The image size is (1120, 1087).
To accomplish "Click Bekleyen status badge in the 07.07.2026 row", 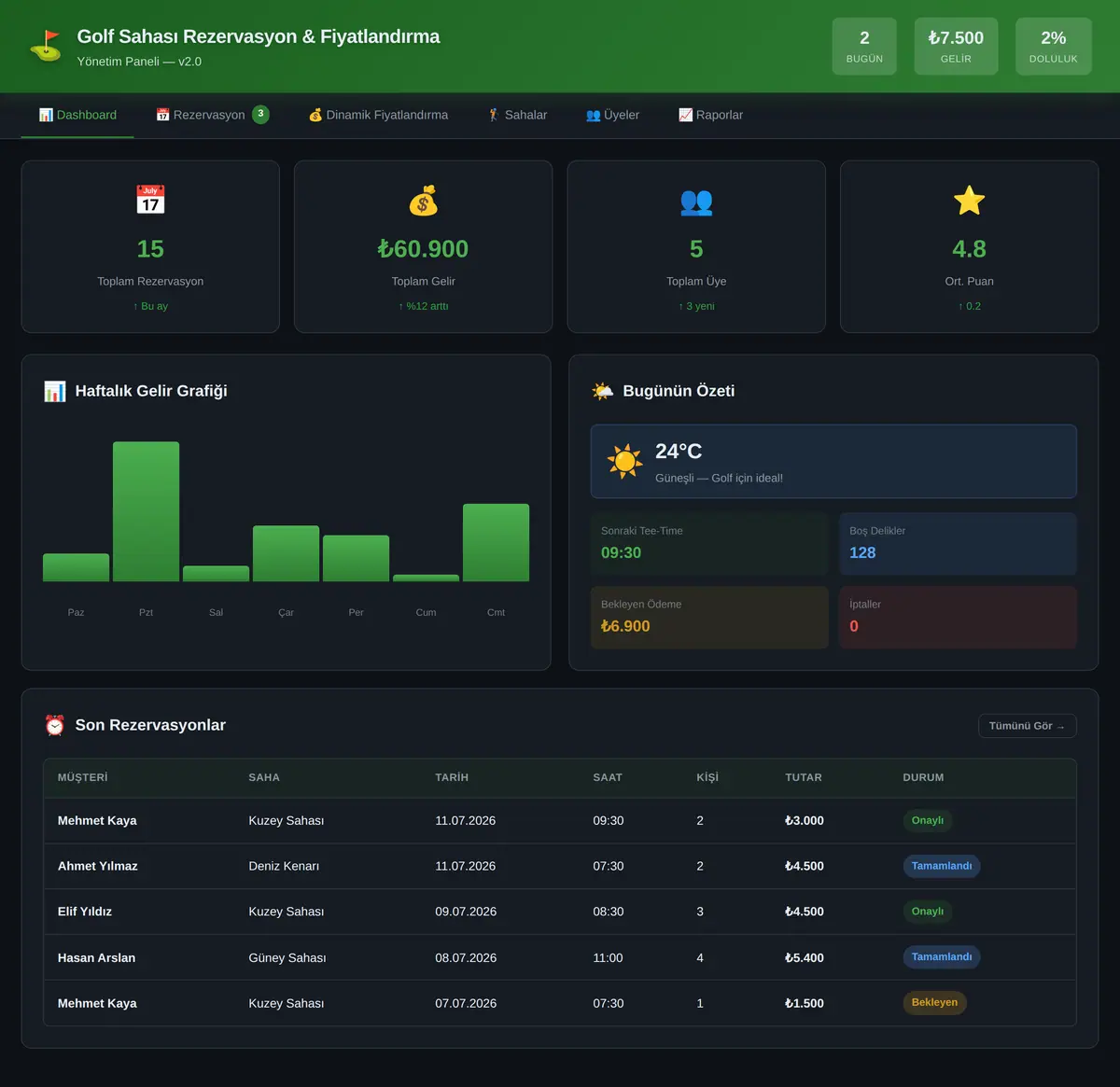I will (x=934, y=1002).
